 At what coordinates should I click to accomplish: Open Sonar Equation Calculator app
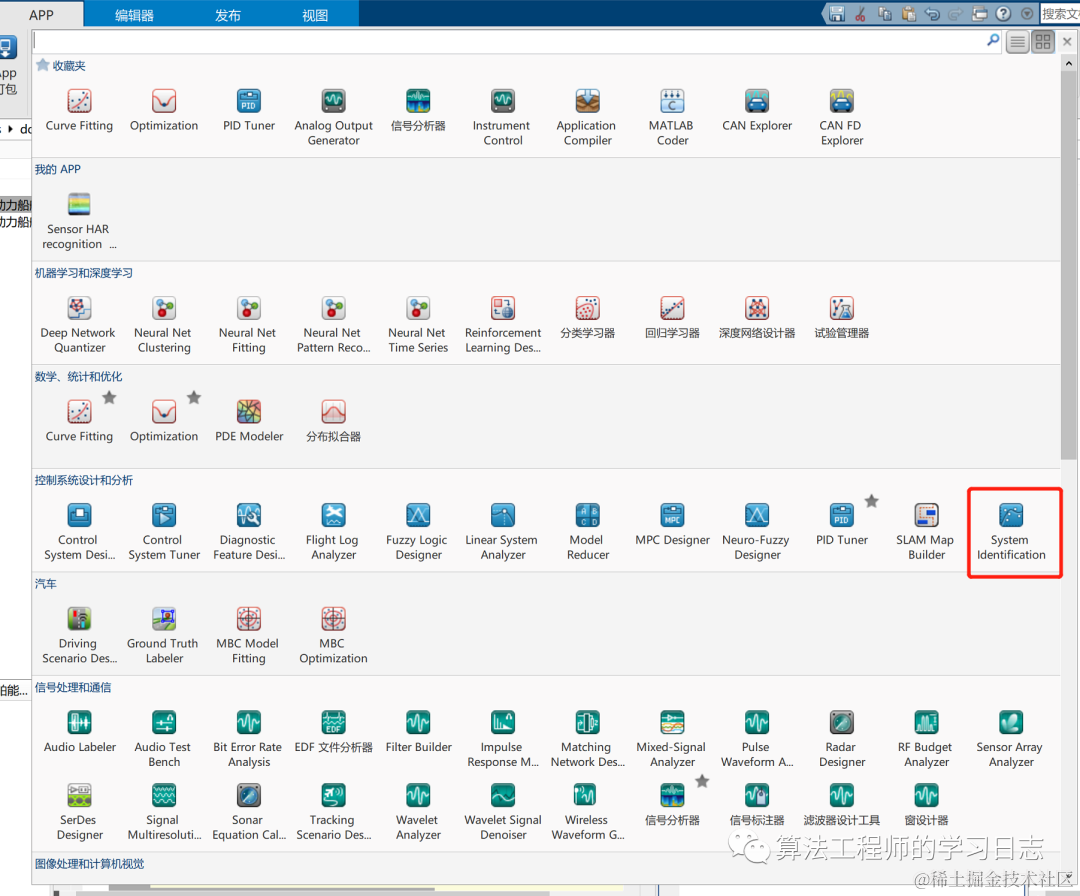[249, 812]
